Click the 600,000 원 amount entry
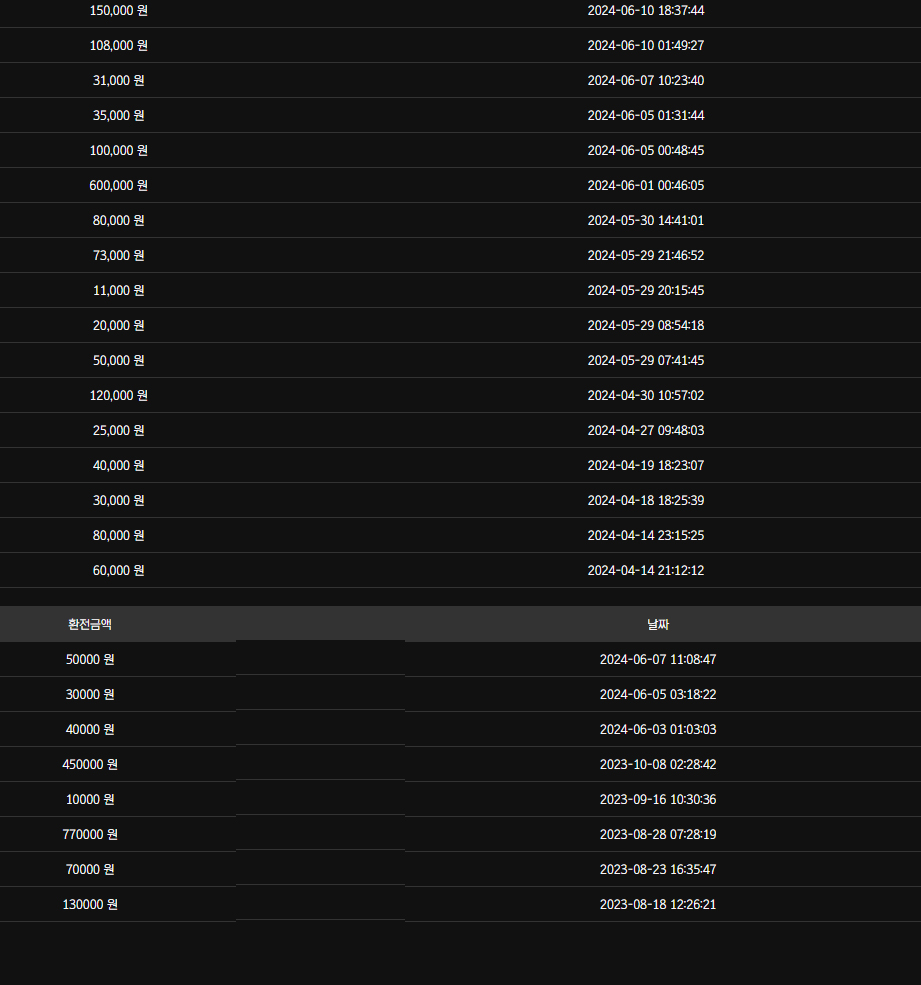This screenshot has width=921, height=985. [x=118, y=185]
